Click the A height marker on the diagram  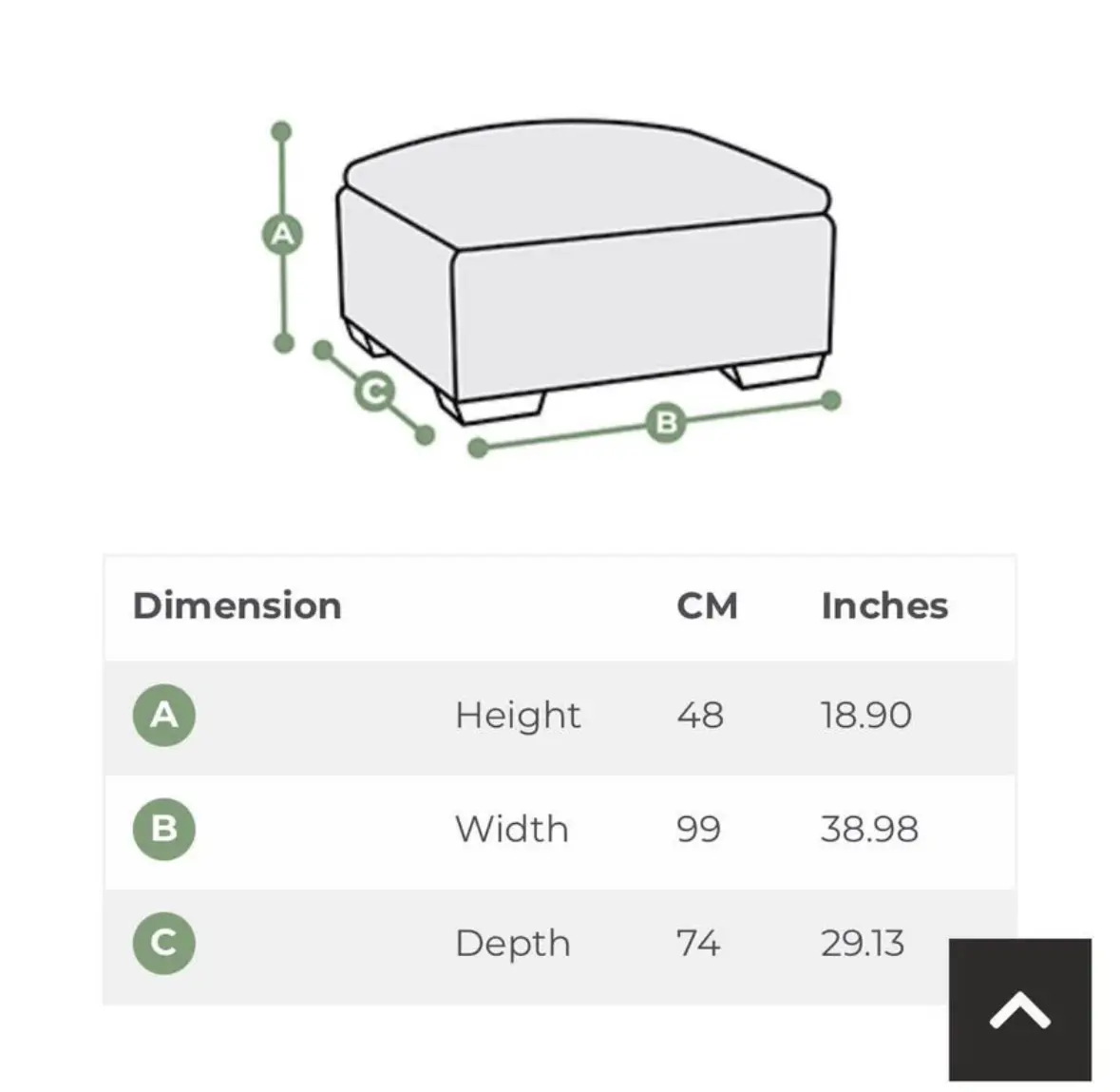tap(282, 234)
